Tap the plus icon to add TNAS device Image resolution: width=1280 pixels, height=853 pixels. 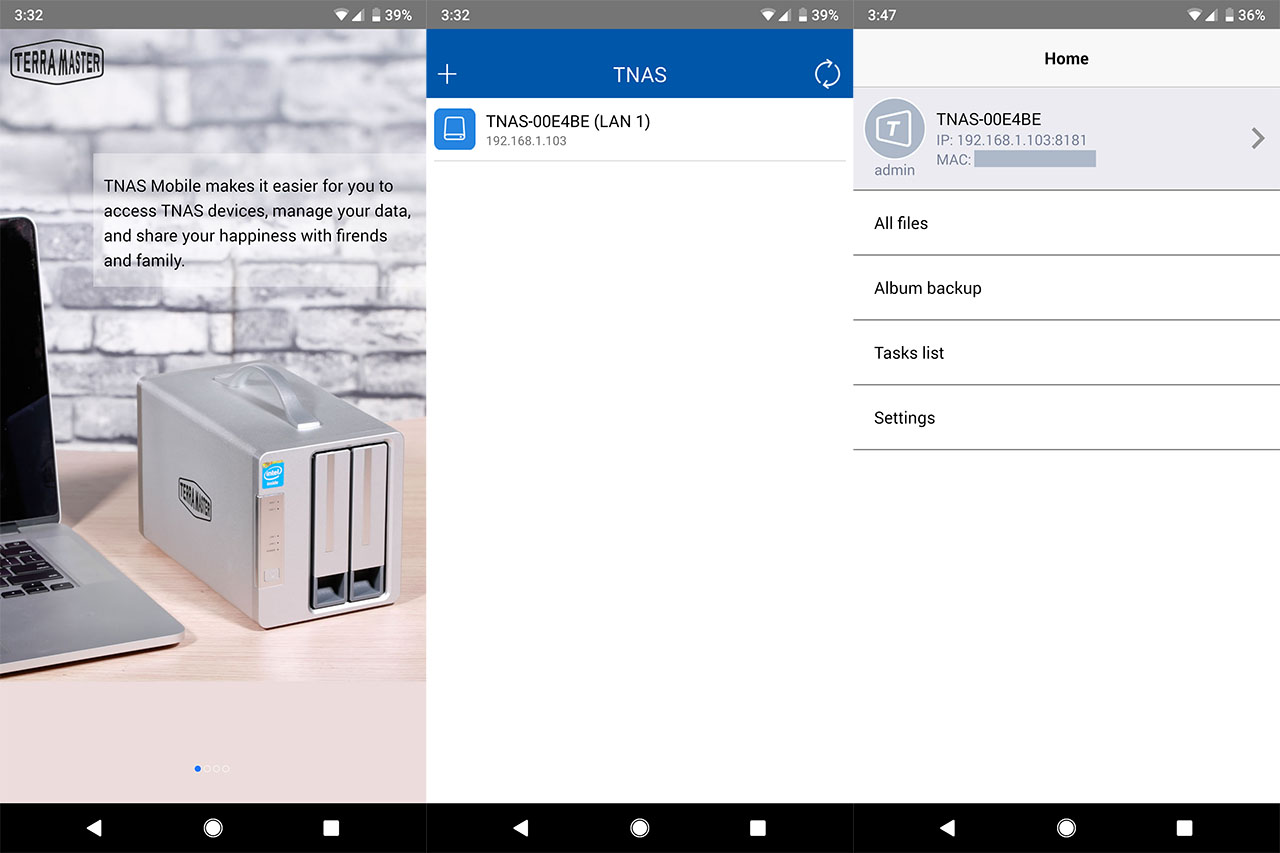pos(447,74)
